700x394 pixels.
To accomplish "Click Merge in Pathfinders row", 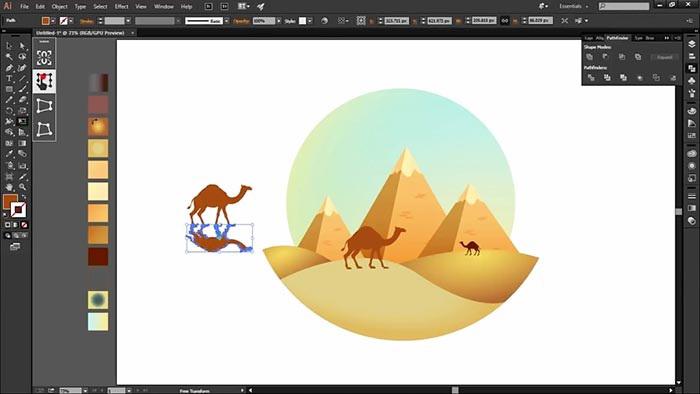I will [623, 78].
